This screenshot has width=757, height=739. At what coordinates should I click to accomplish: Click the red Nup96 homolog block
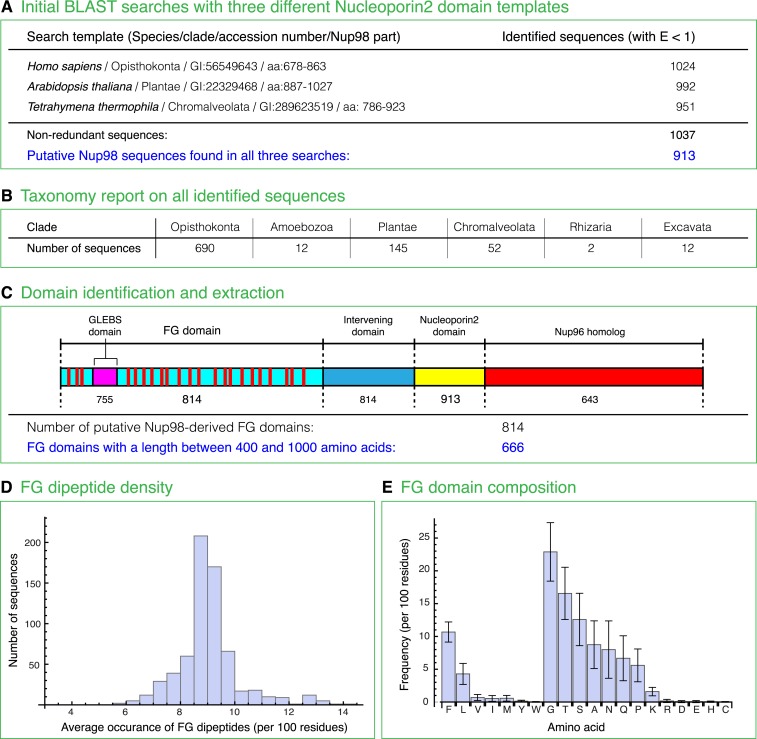click(x=593, y=377)
